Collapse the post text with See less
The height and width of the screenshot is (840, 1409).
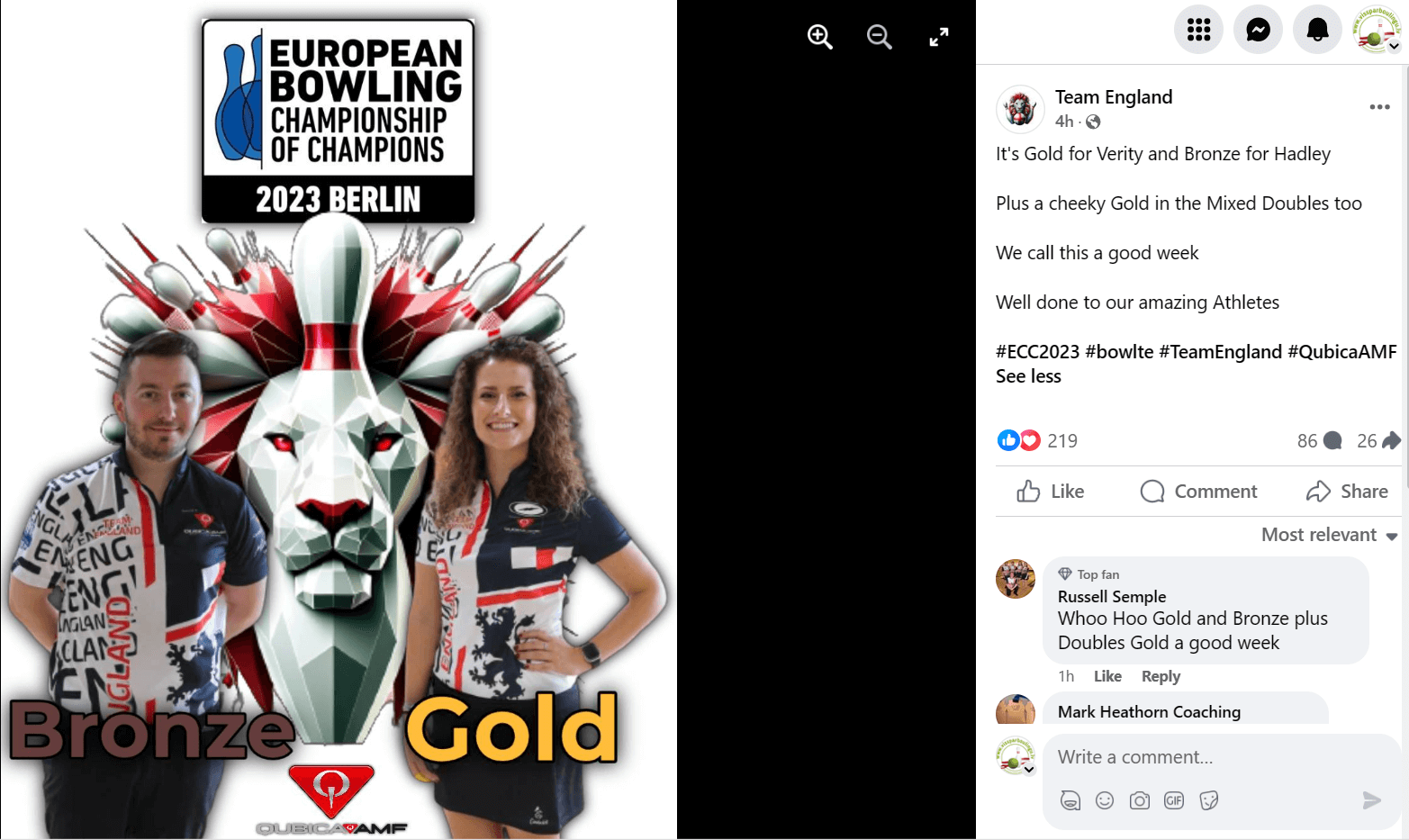pos(1028,376)
